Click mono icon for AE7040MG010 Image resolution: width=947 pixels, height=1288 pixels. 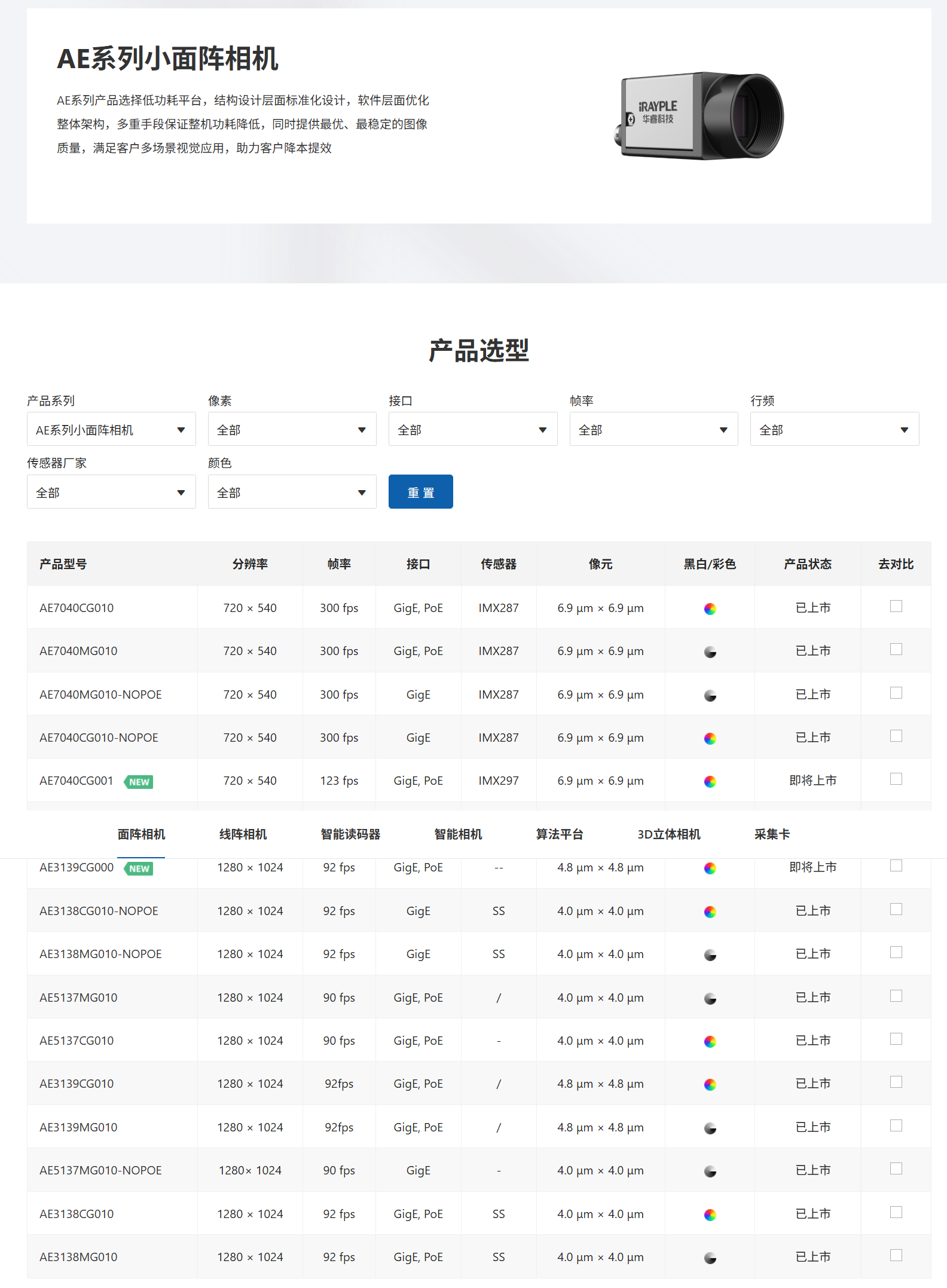click(x=710, y=652)
